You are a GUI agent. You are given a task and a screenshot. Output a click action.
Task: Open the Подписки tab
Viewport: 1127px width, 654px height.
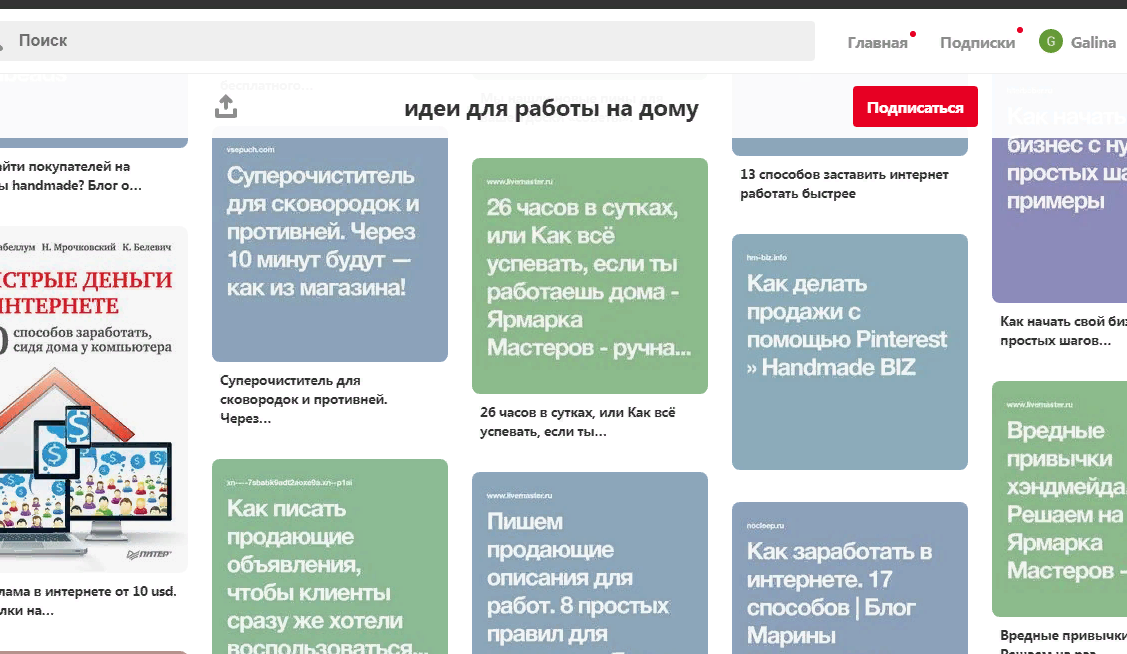click(x=978, y=42)
